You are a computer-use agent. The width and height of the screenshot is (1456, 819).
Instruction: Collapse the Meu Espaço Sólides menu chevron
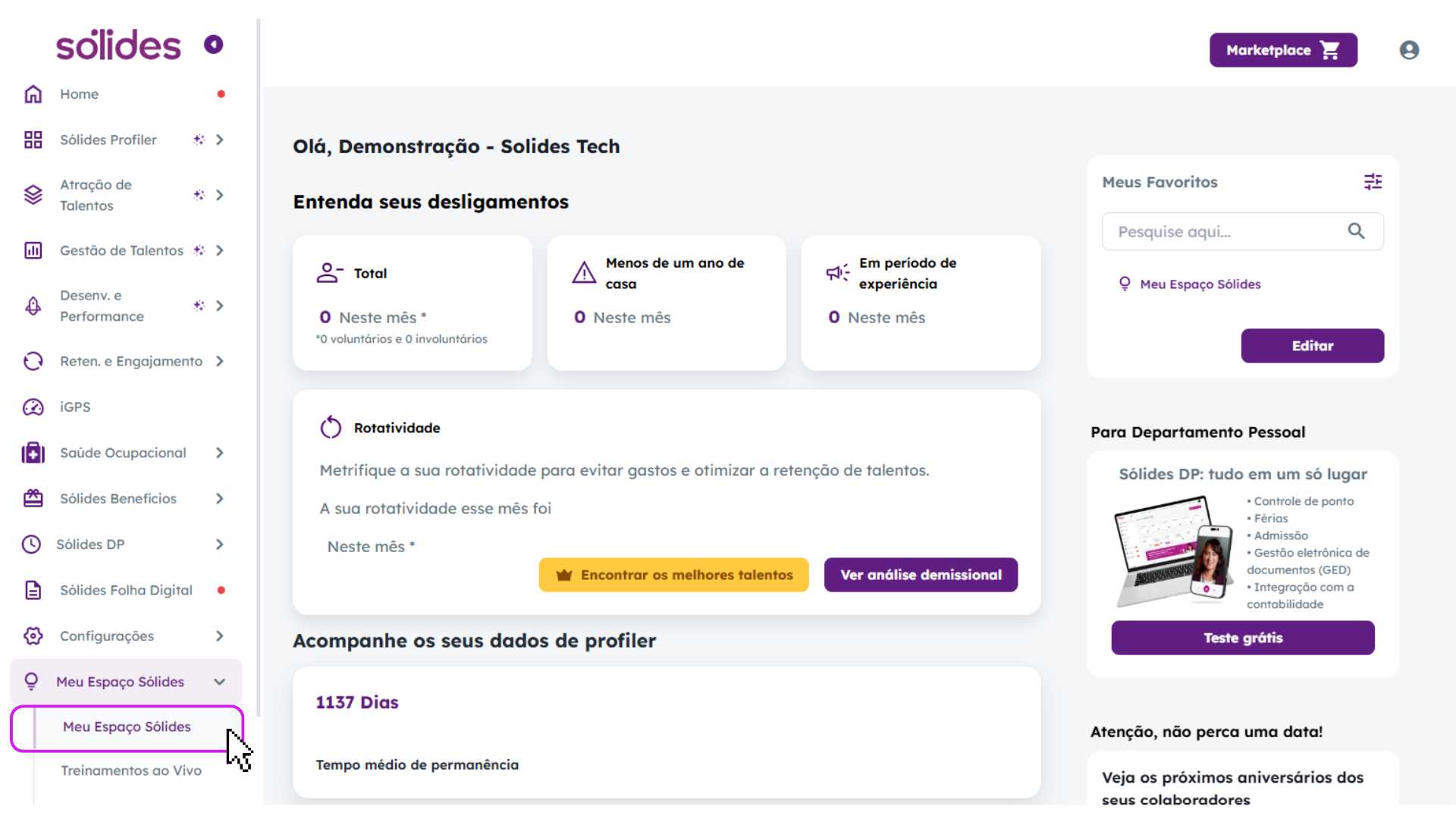[x=220, y=682]
